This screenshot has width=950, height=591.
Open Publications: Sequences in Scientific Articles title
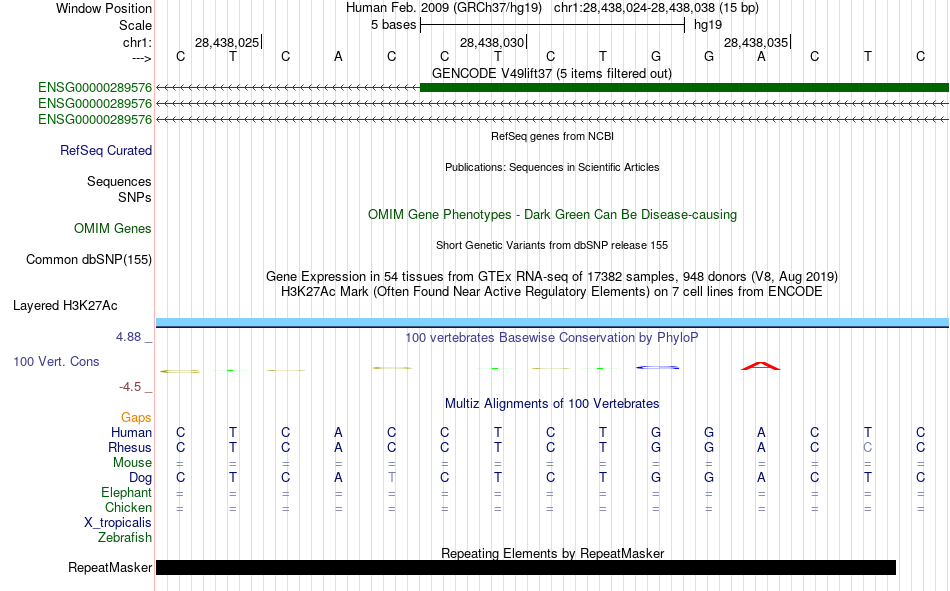(552, 167)
